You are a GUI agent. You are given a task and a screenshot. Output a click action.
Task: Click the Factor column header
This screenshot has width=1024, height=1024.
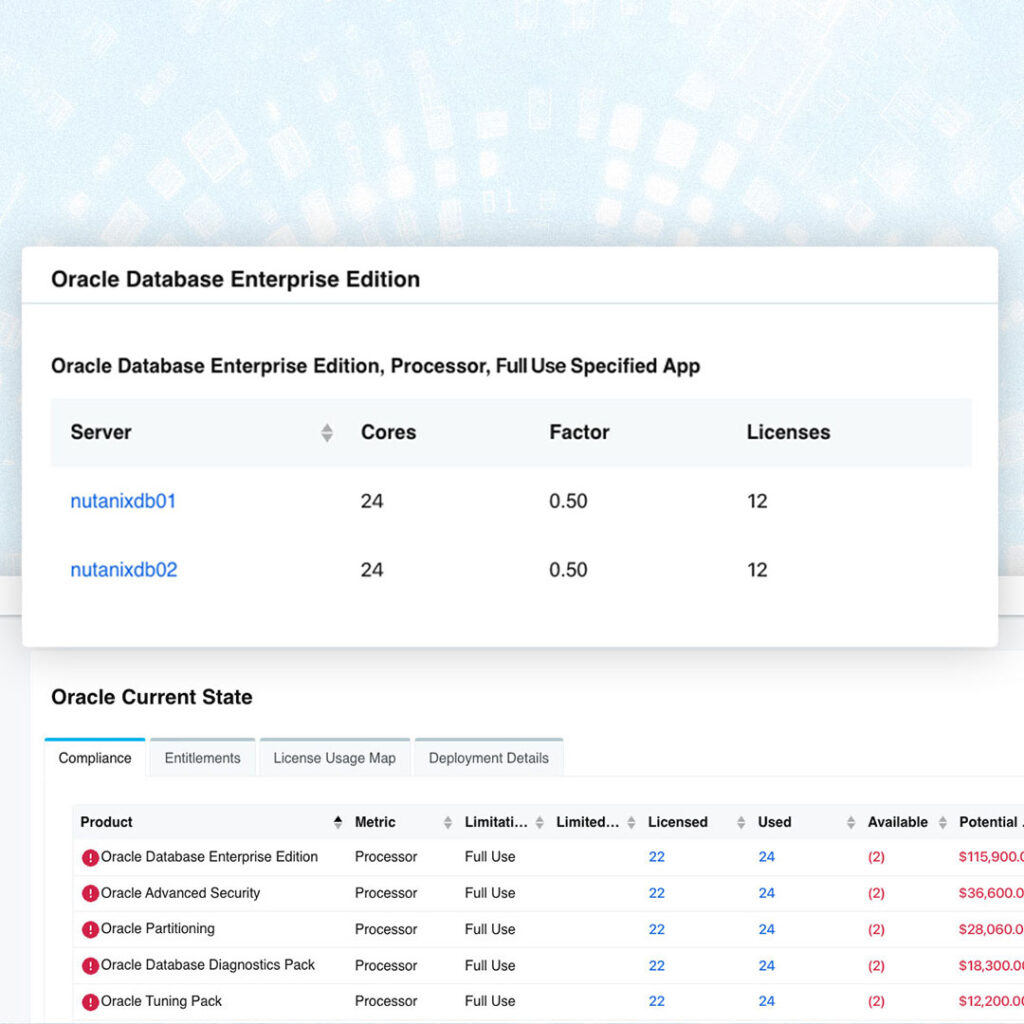point(579,432)
